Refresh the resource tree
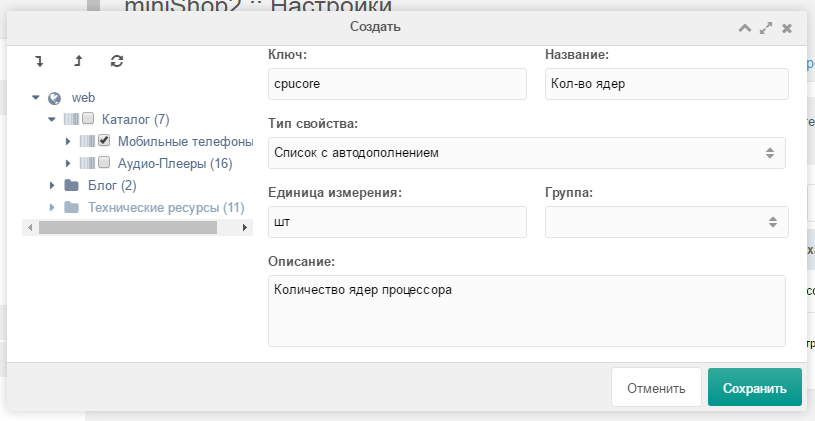The height and width of the screenshot is (421, 815). coord(117,61)
